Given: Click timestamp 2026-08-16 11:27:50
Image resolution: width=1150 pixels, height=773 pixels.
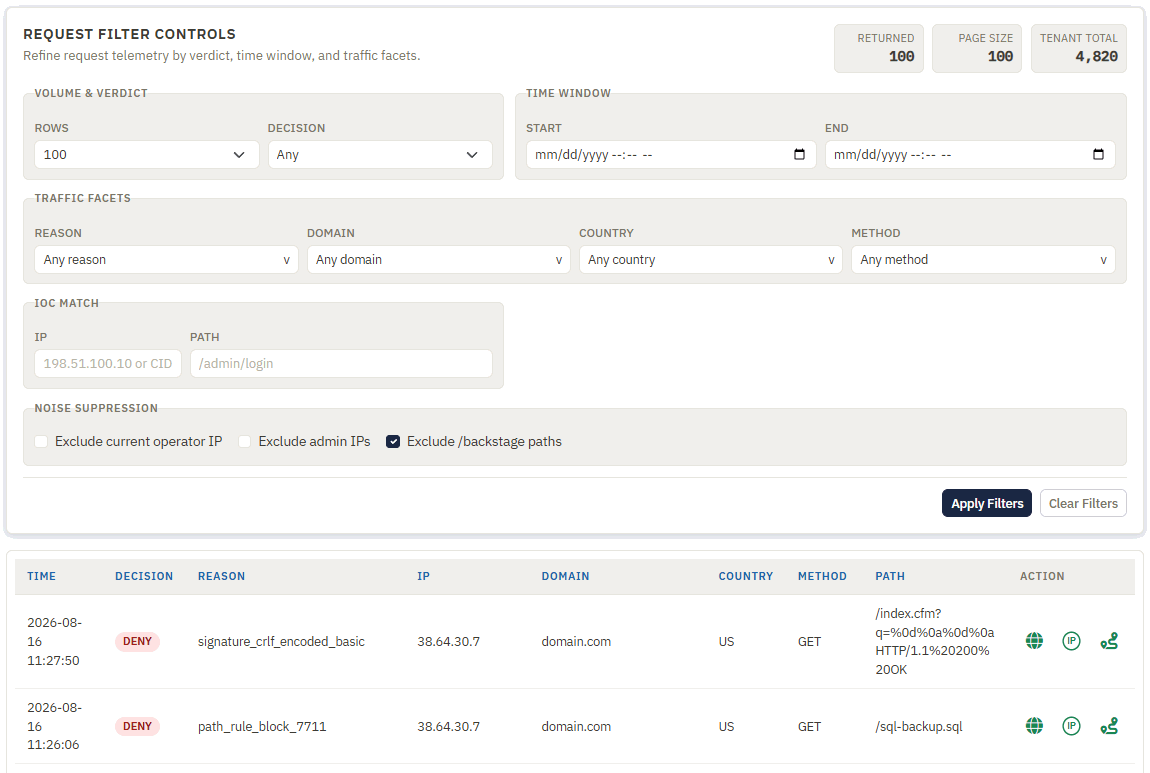Looking at the screenshot, I should [54, 642].
